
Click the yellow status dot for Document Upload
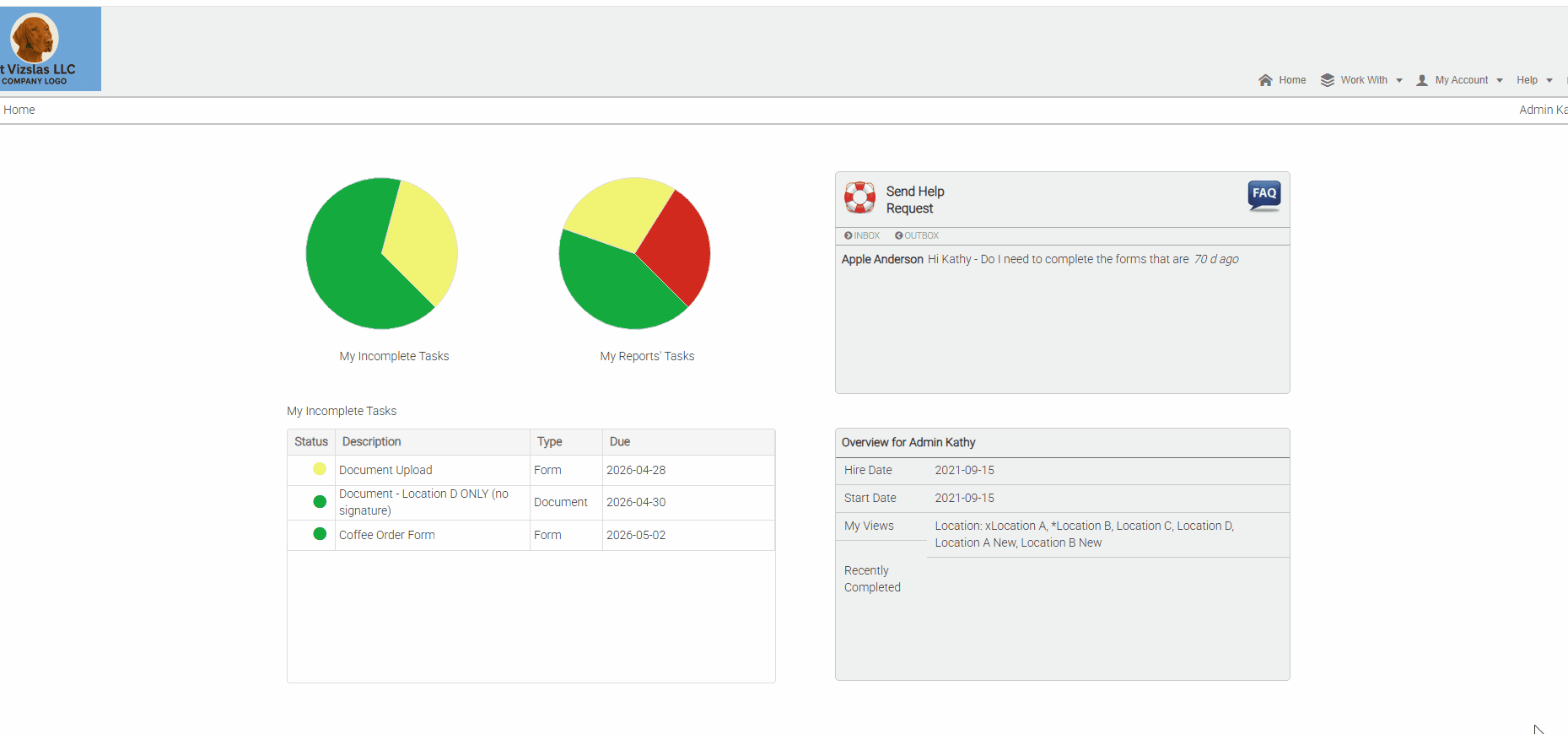tap(320, 469)
